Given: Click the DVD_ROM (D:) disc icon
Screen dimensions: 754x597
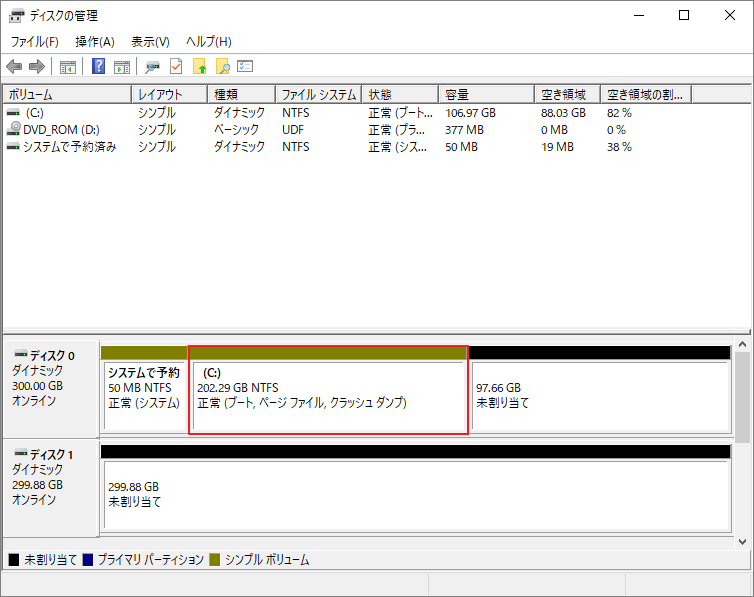Looking at the screenshot, I should coord(14,128).
